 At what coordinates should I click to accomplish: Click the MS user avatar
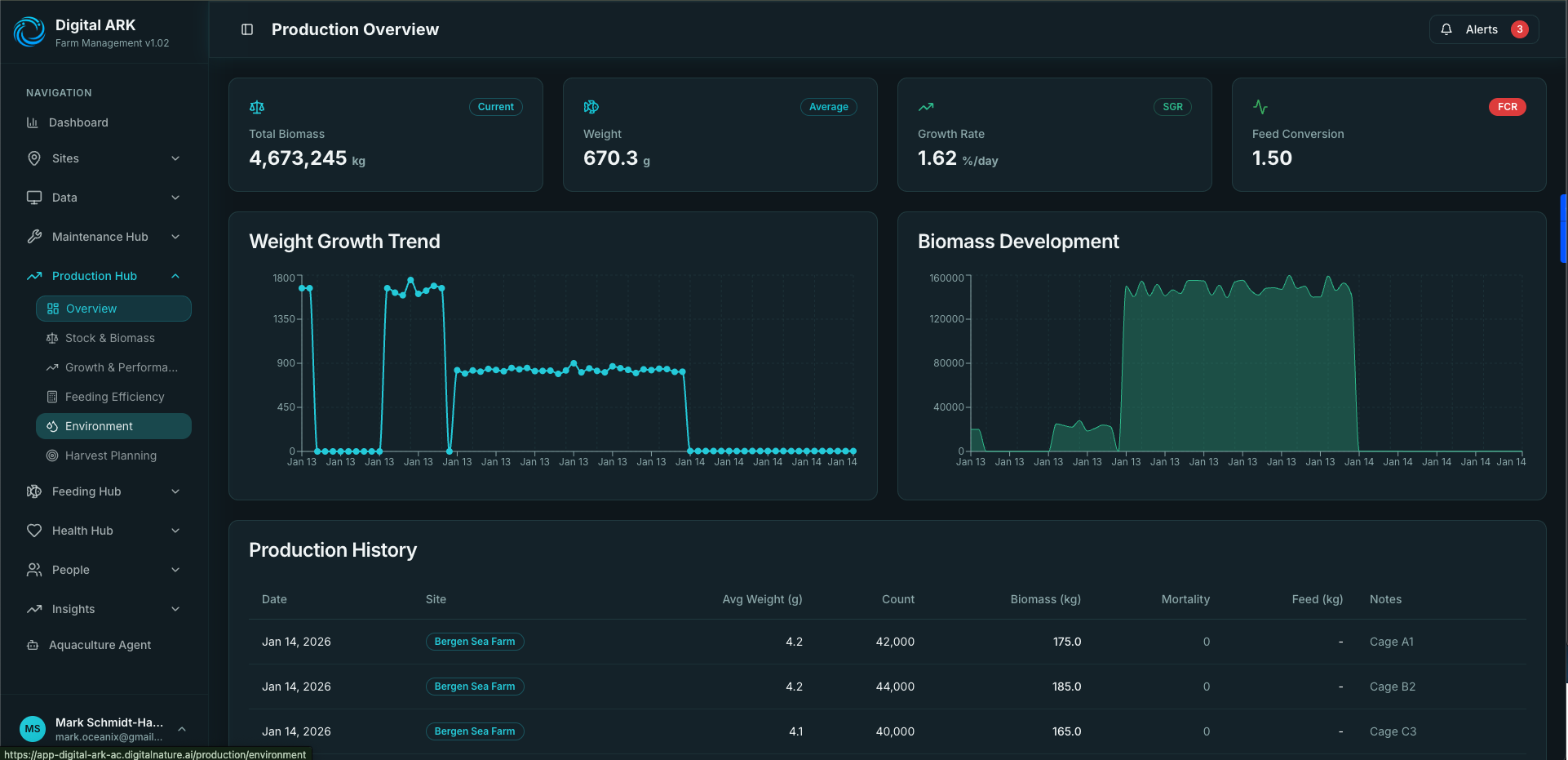pos(33,729)
